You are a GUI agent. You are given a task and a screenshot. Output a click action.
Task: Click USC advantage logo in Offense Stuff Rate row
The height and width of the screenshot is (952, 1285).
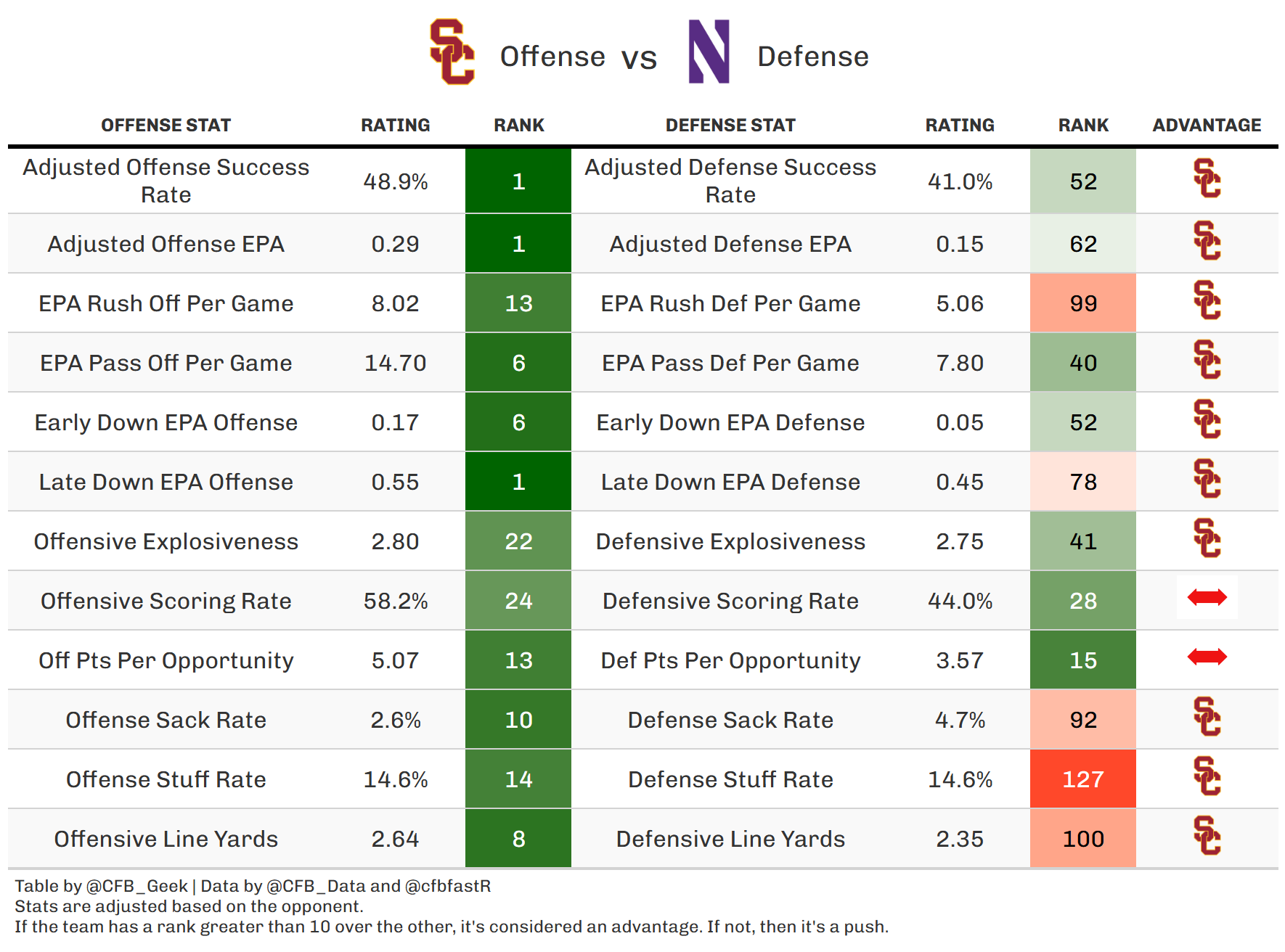(1207, 776)
